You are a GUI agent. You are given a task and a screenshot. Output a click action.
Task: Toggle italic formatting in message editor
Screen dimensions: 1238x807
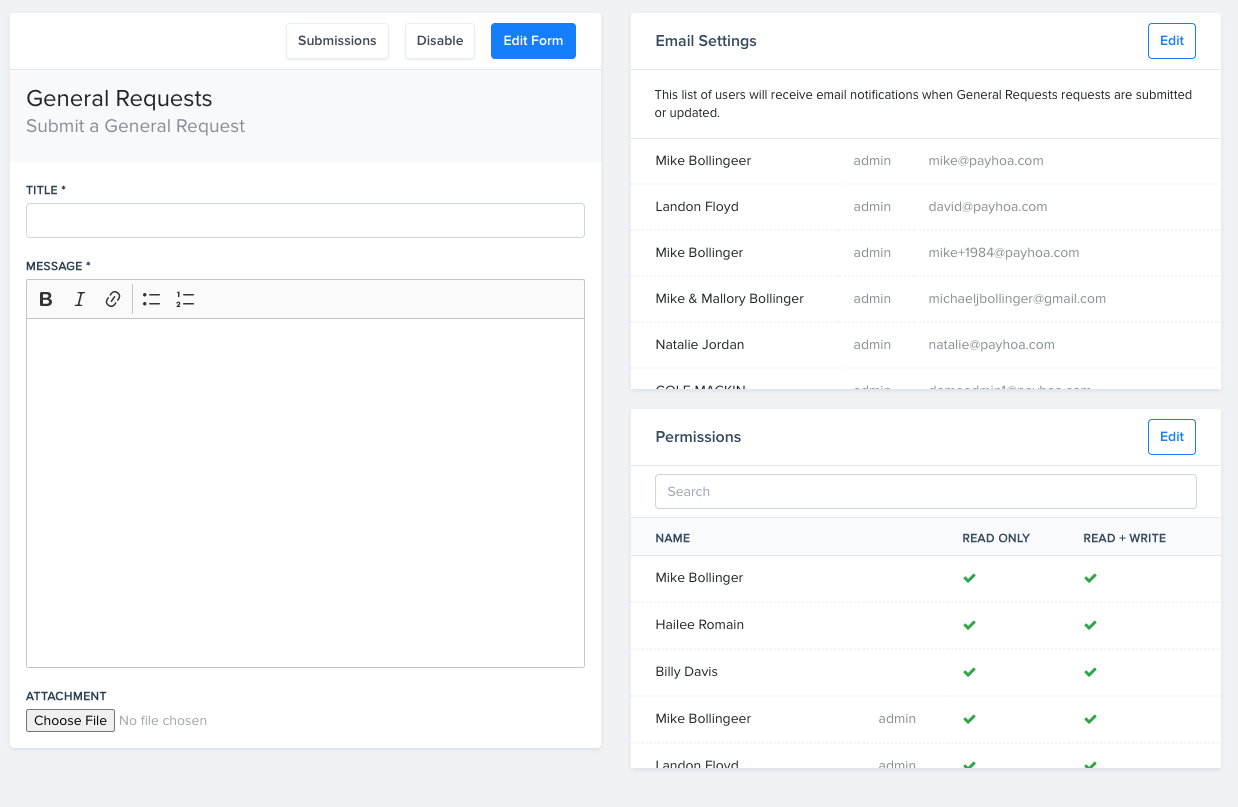[80, 299]
